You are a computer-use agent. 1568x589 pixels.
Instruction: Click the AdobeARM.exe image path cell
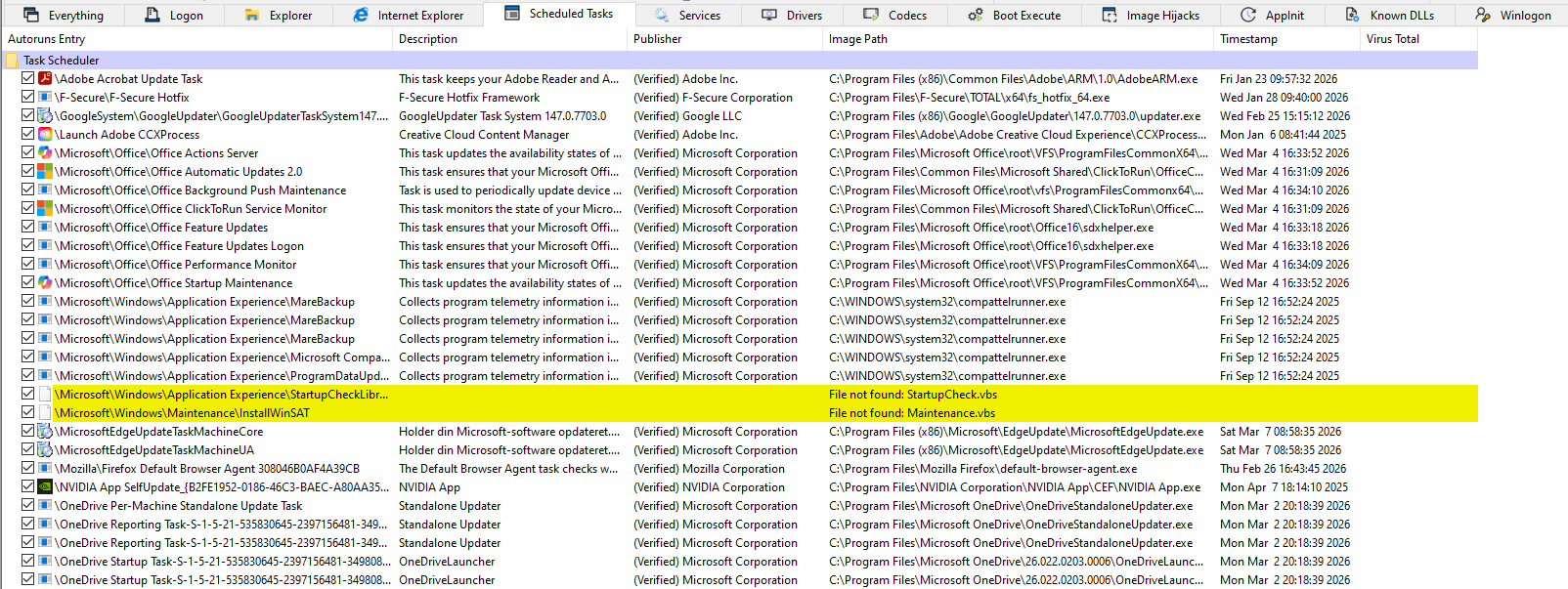(1013, 78)
